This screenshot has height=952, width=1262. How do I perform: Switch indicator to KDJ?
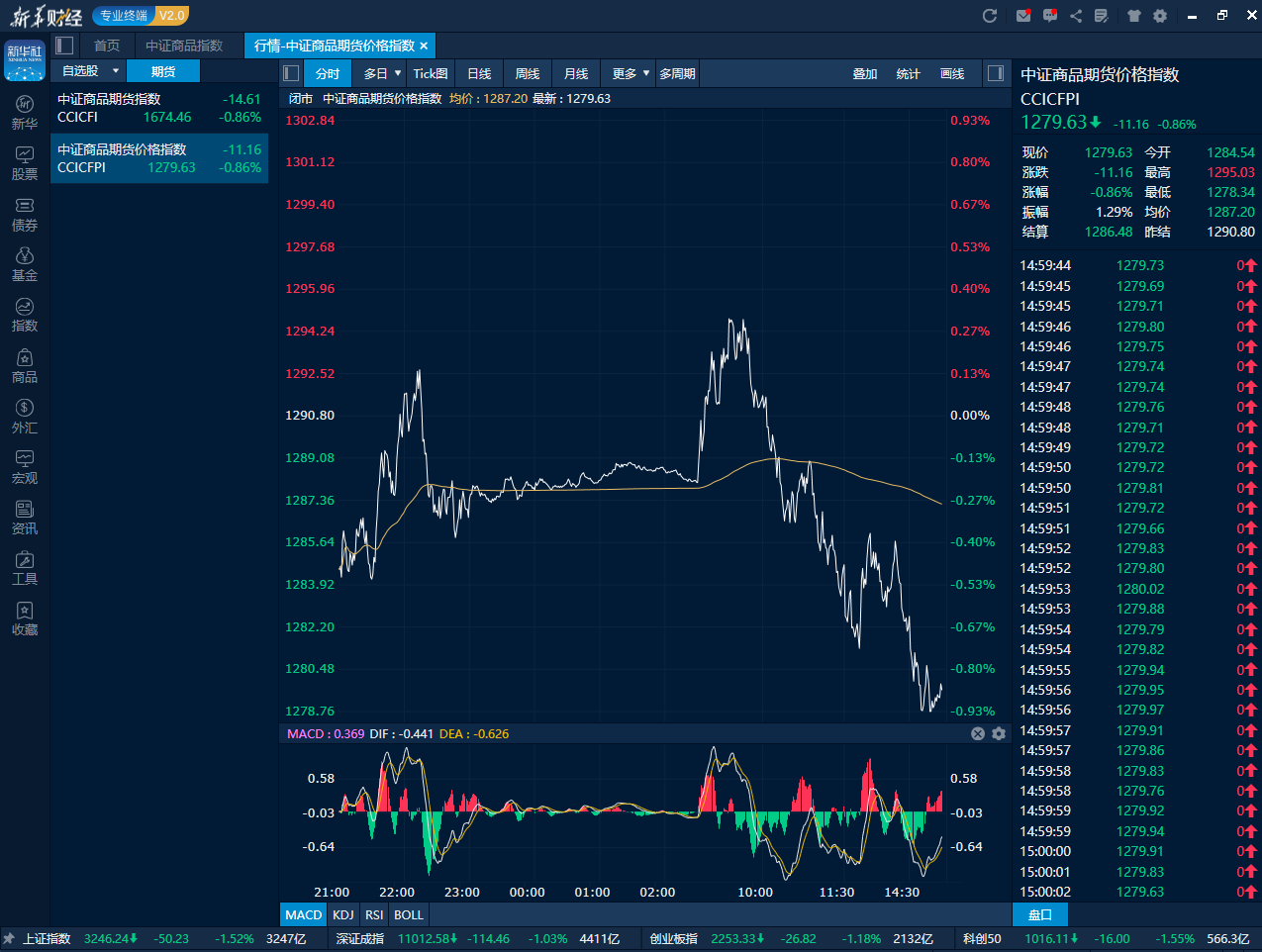click(x=343, y=914)
